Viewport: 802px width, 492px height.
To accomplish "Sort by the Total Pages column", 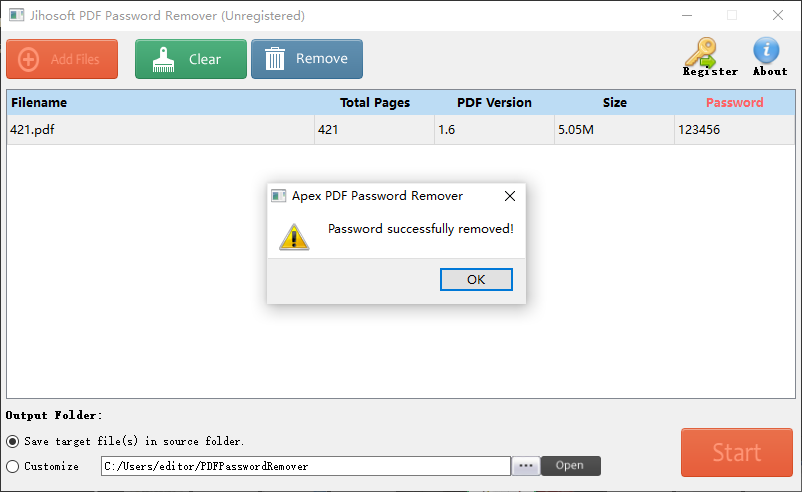I will [374, 102].
